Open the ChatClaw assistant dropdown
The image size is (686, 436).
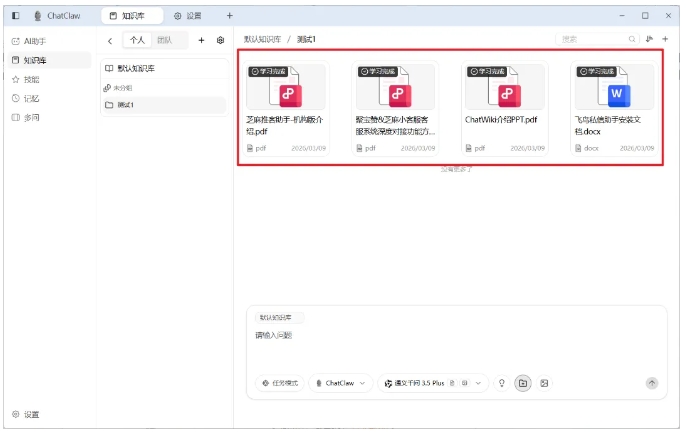click(x=340, y=383)
